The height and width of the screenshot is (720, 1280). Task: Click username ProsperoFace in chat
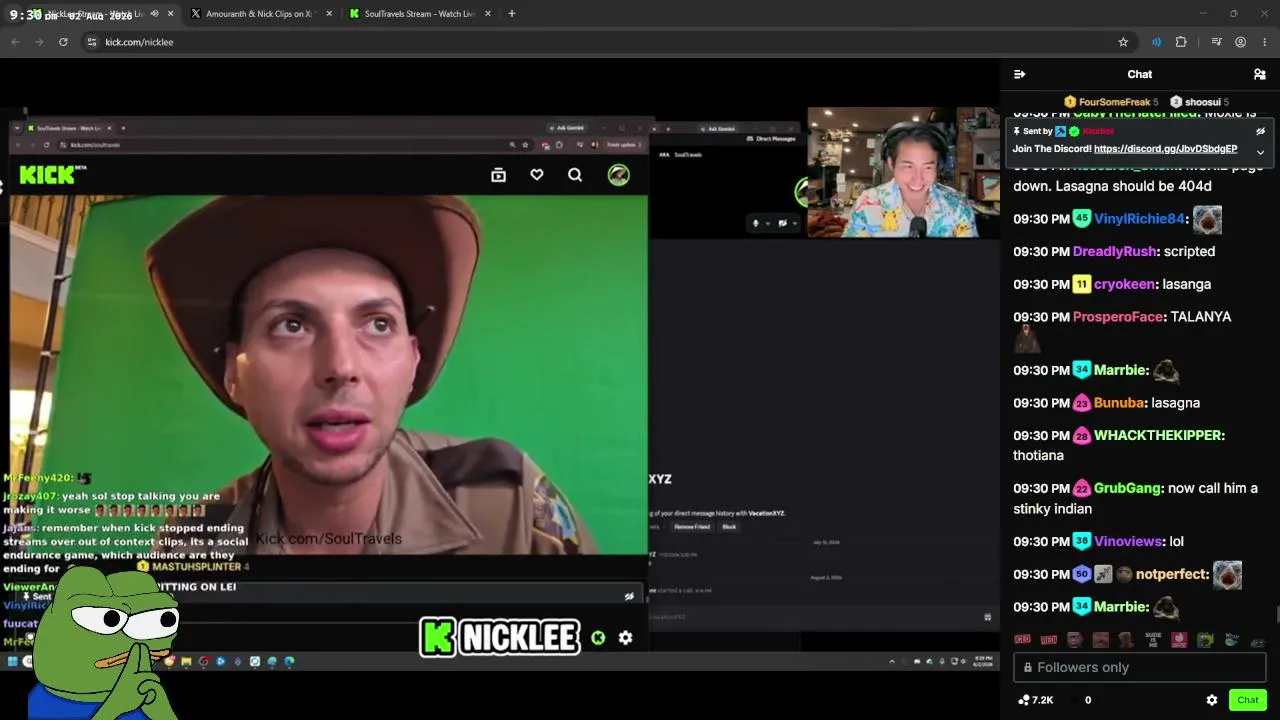[x=1118, y=317]
